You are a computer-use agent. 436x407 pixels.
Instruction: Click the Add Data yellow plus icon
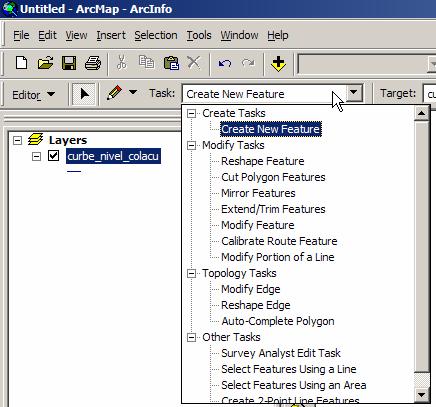(x=278, y=63)
